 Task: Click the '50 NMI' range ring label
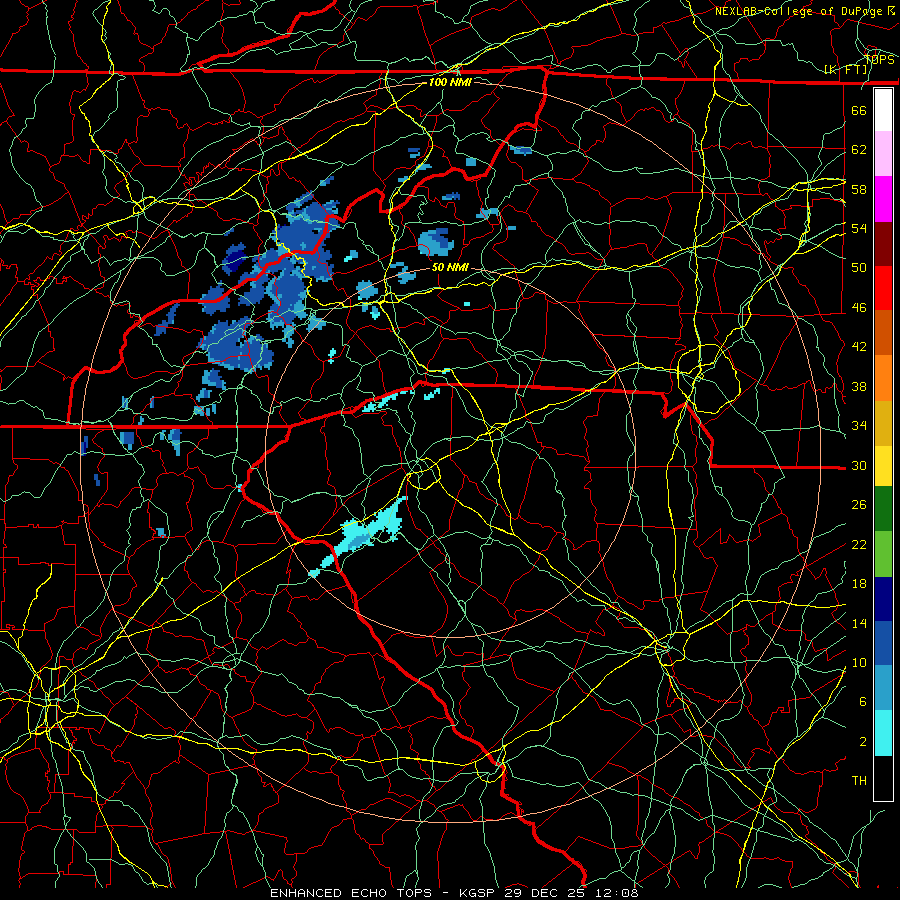click(x=450, y=267)
